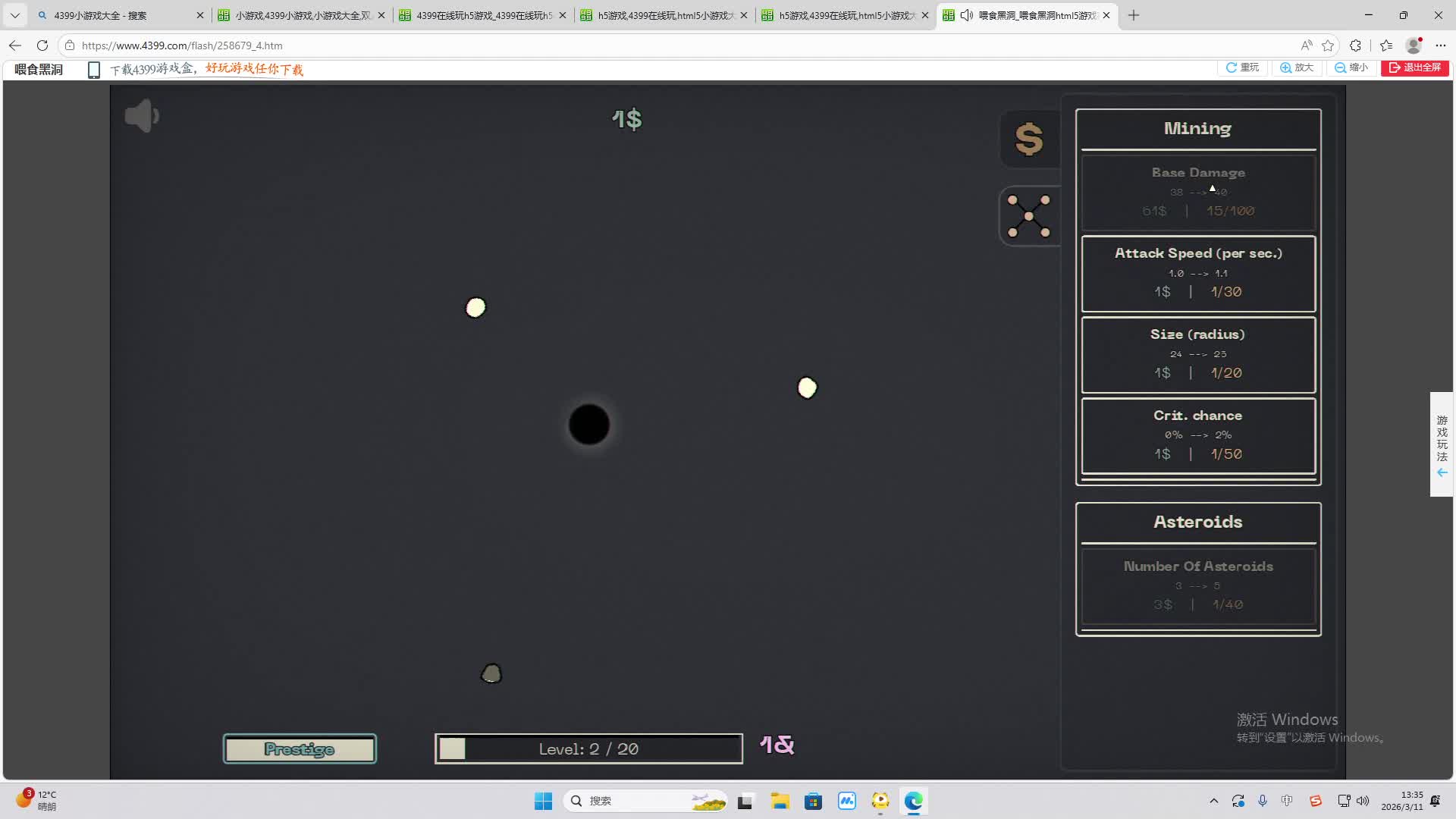
Task: Mute the tab via its speaker icon
Action: (966, 15)
